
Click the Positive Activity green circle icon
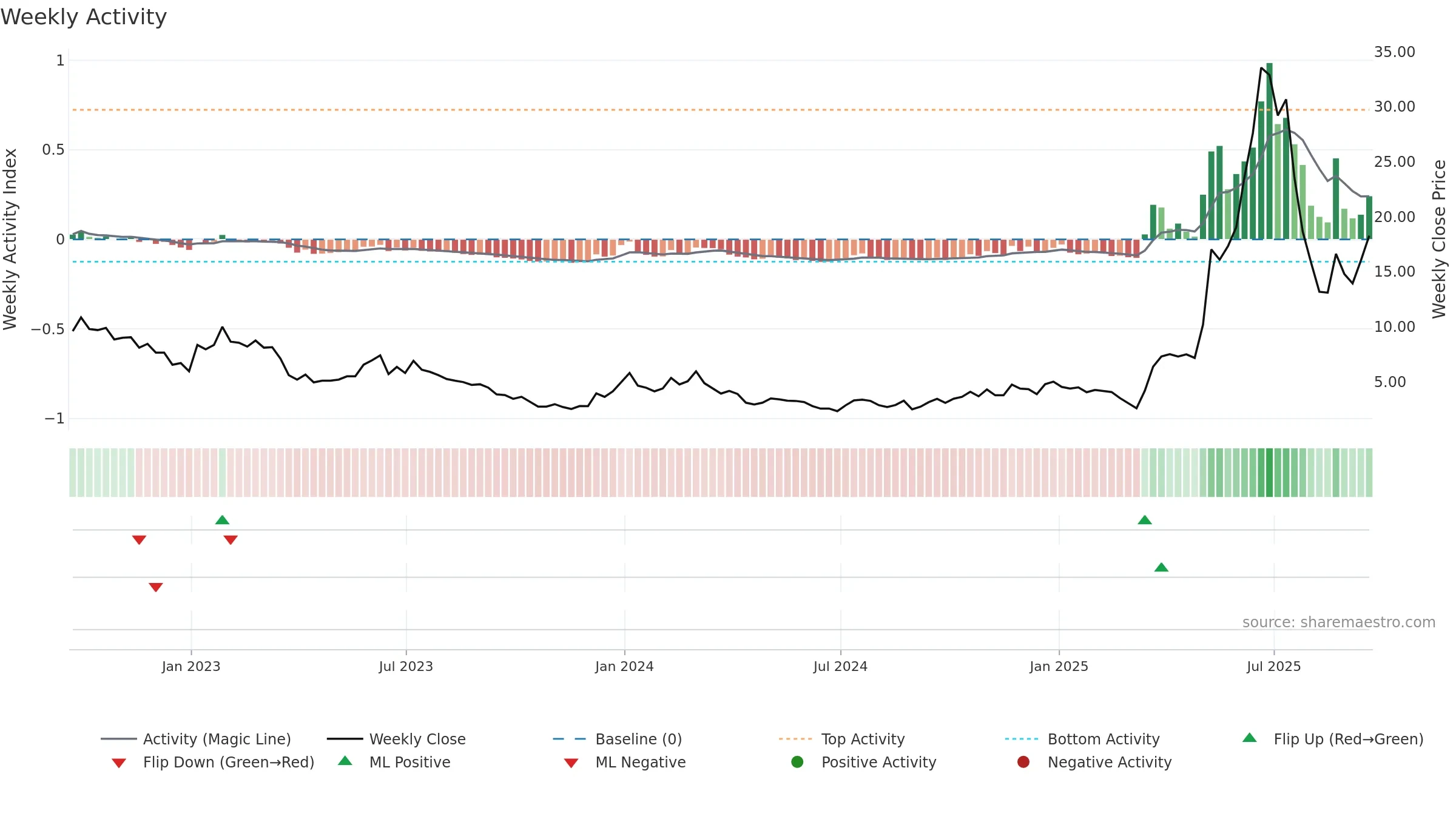(797, 762)
